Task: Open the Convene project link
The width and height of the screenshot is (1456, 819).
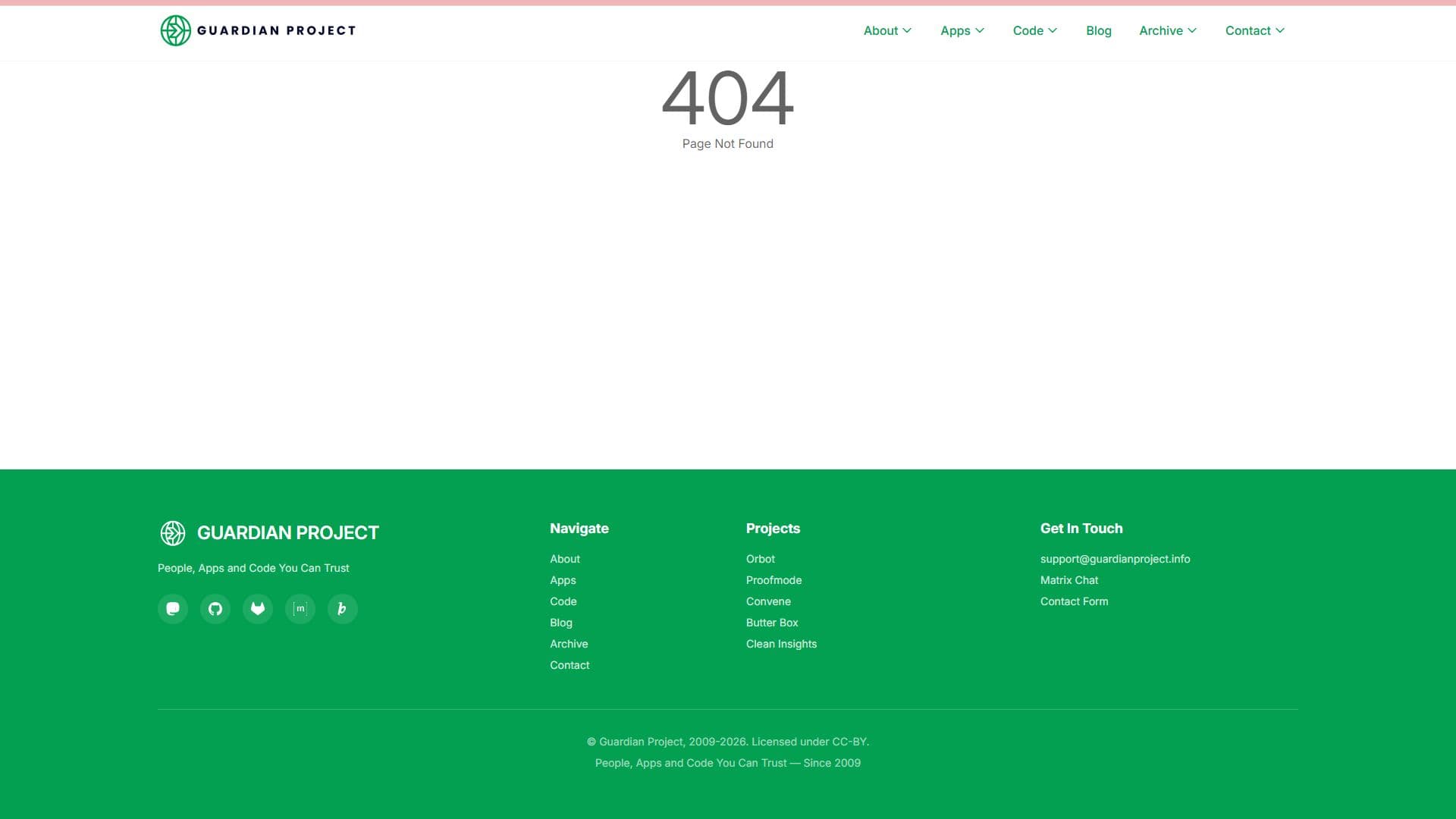Action: pyautogui.click(x=768, y=601)
